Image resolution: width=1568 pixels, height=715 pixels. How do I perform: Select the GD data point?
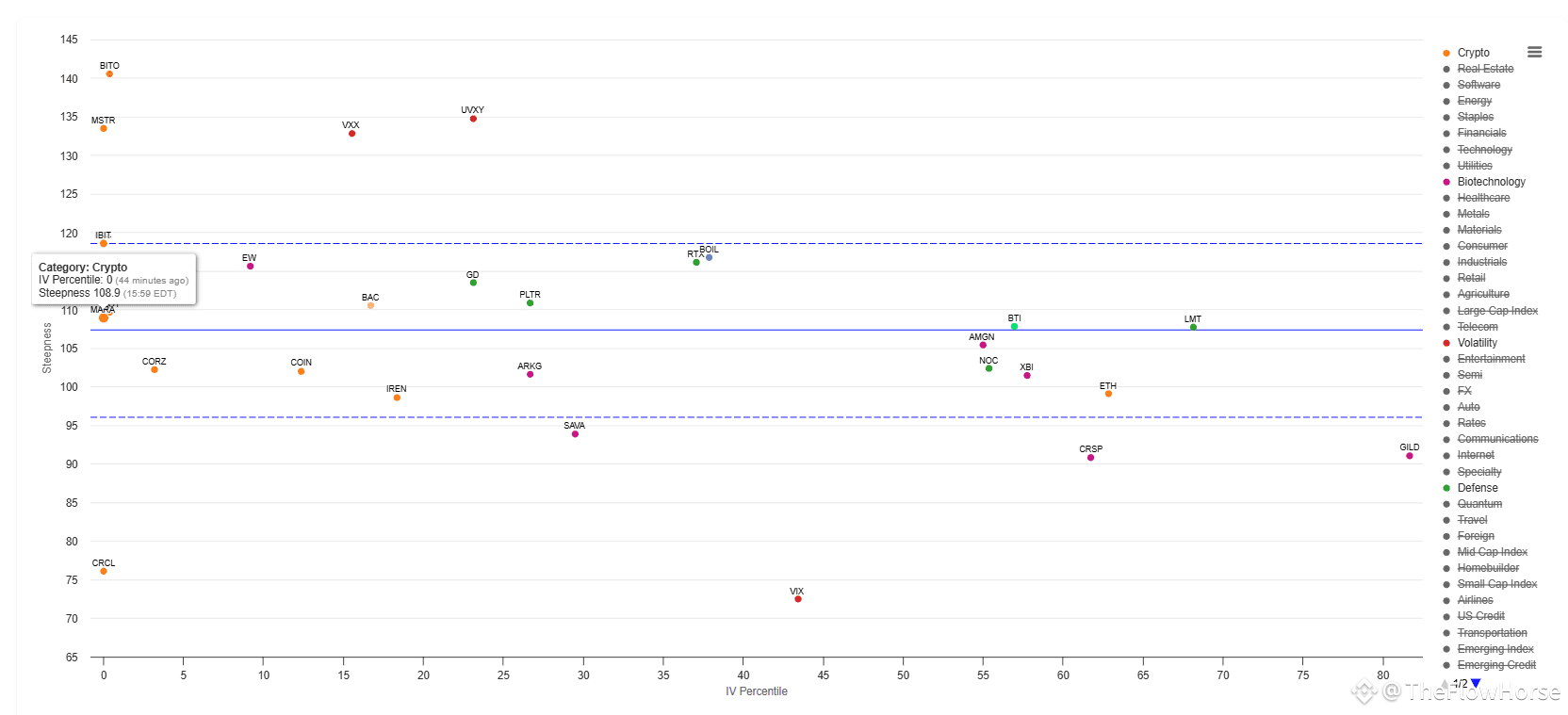pos(473,283)
